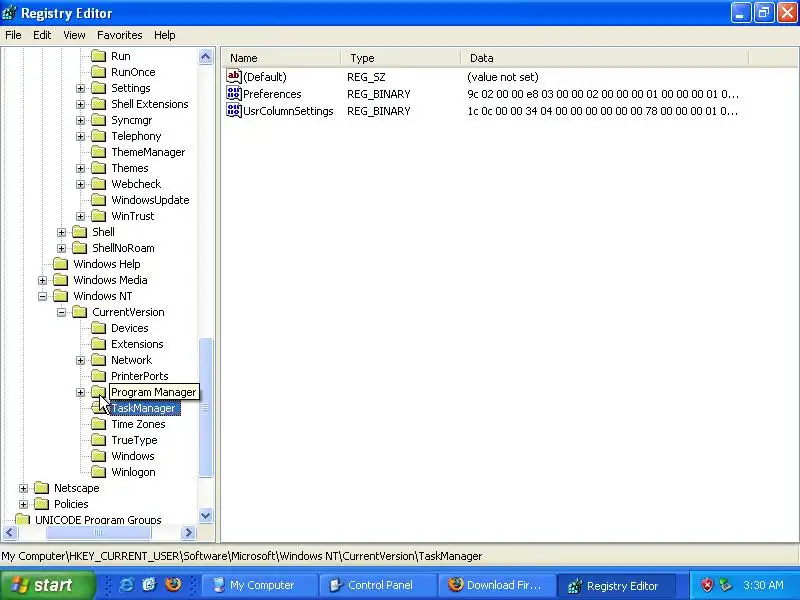Image resolution: width=800 pixels, height=600 pixels.
Task: Expand the Syncmgr key
Action: pos(81,120)
